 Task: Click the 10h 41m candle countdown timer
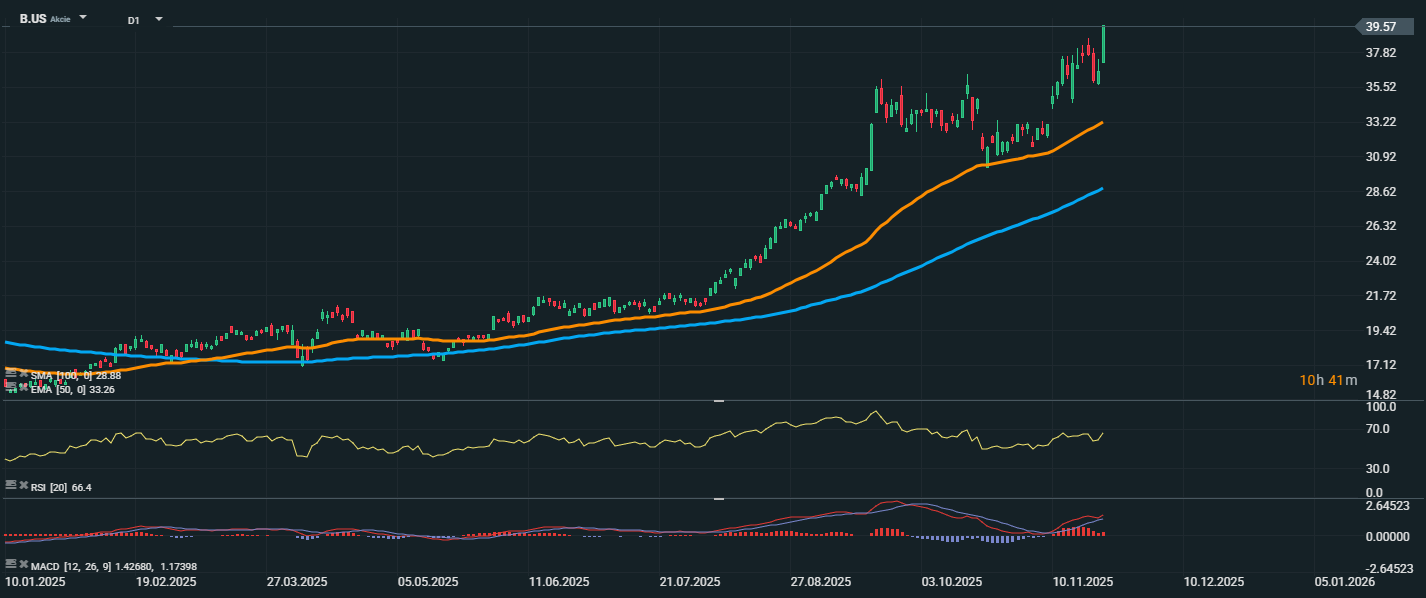[x=1328, y=380]
